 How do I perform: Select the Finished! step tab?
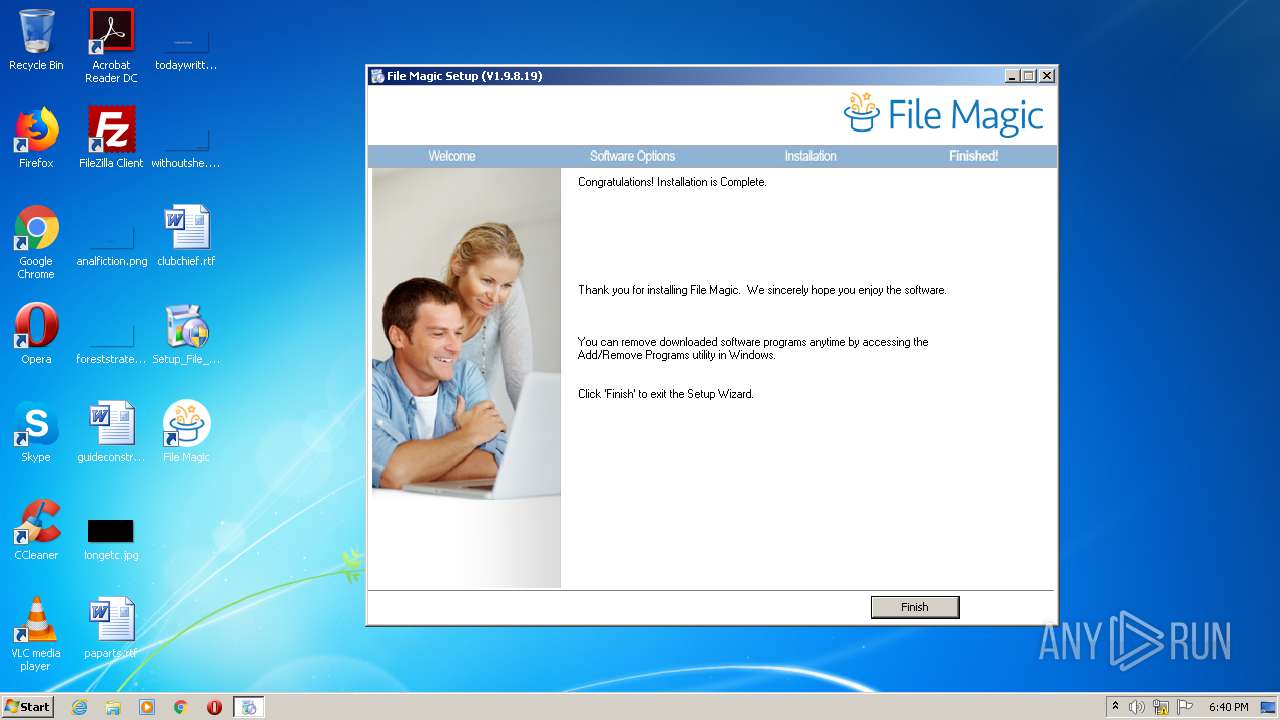(x=973, y=156)
